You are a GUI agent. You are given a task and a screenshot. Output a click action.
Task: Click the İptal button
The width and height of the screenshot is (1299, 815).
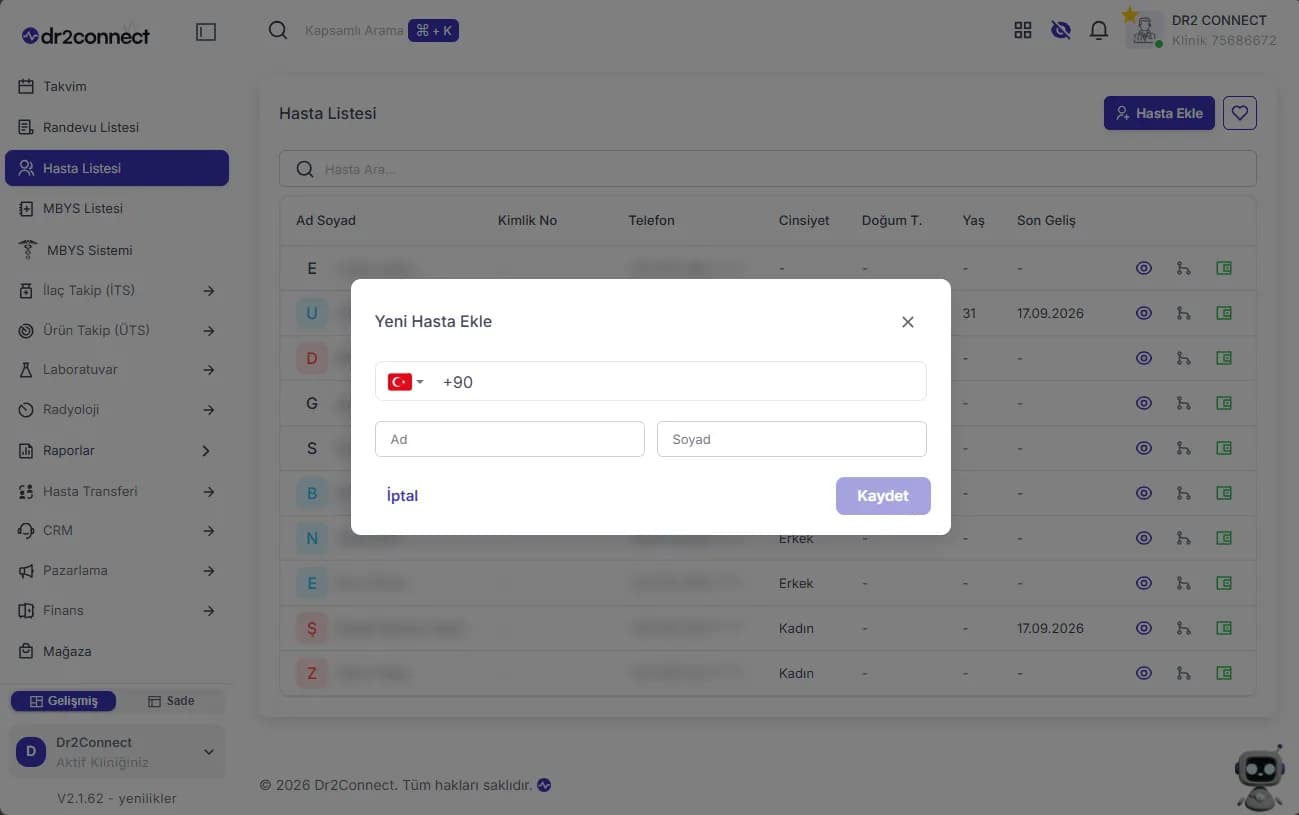point(402,496)
